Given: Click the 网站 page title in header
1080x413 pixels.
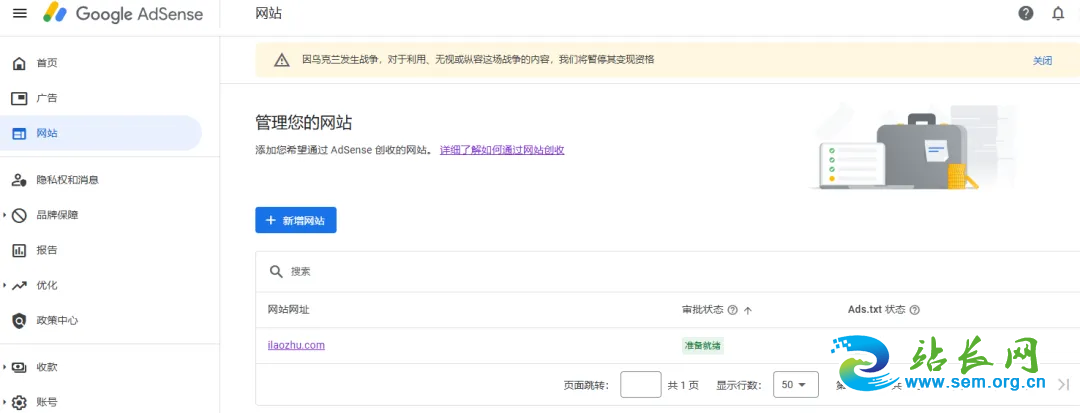Looking at the screenshot, I should (x=269, y=14).
